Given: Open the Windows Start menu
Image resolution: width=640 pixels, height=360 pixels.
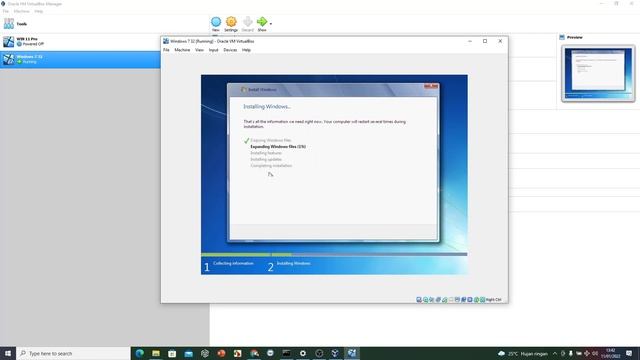Looking at the screenshot, I should point(8,353).
